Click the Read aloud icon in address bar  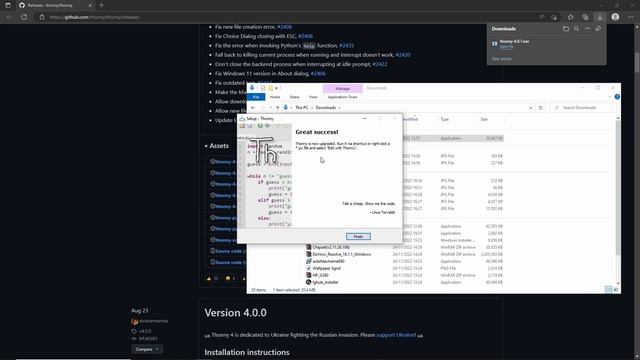[x=541, y=17]
